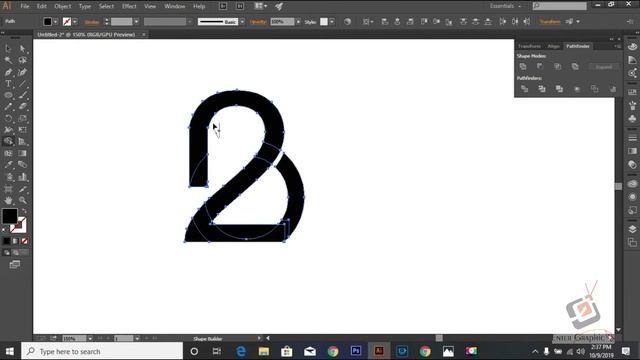Viewport: 640px width, 360px height.
Task: Click the Opacity link in control bar
Action: coord(258,22)
